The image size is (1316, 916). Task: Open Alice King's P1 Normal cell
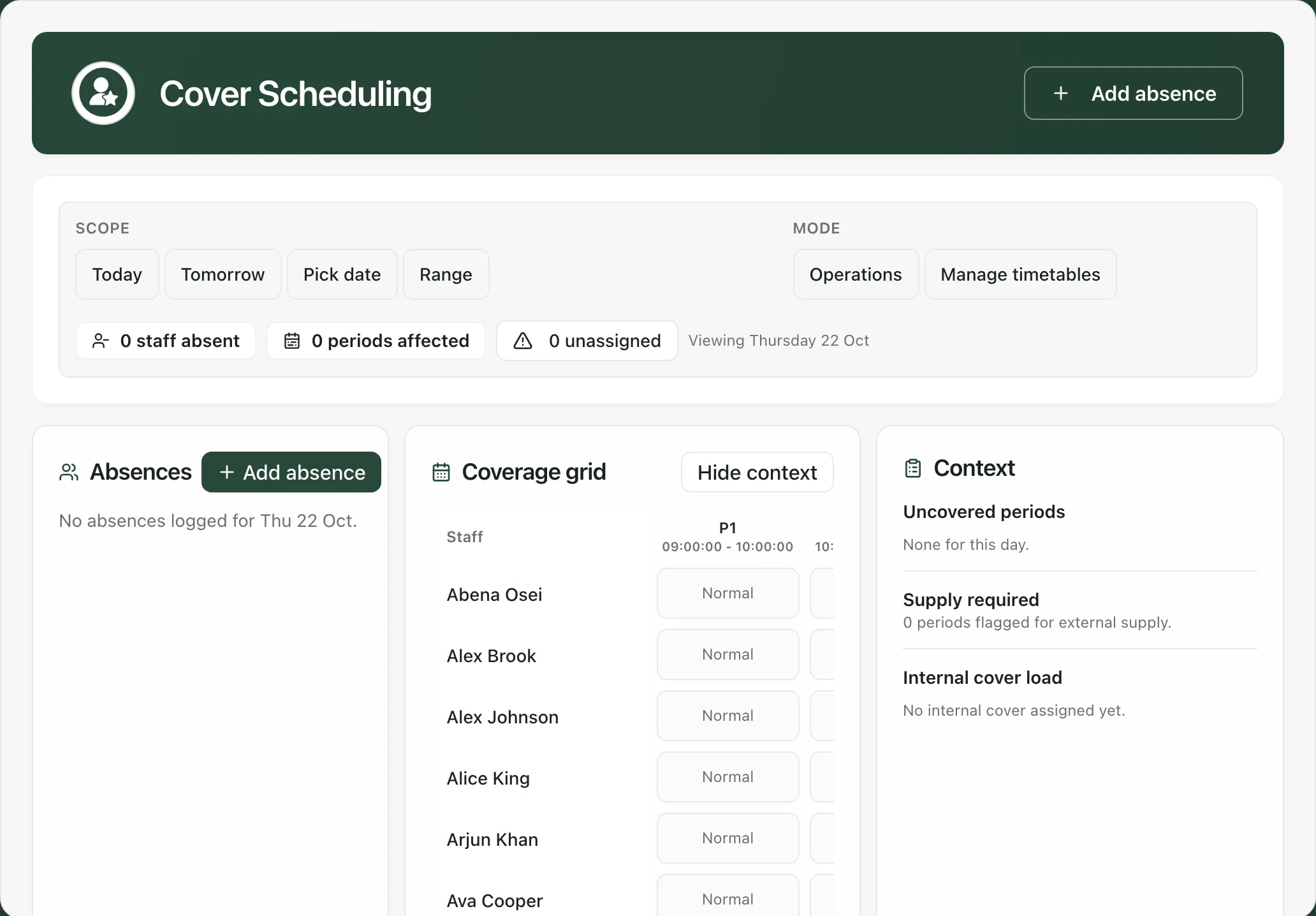(x=727, y=777)
